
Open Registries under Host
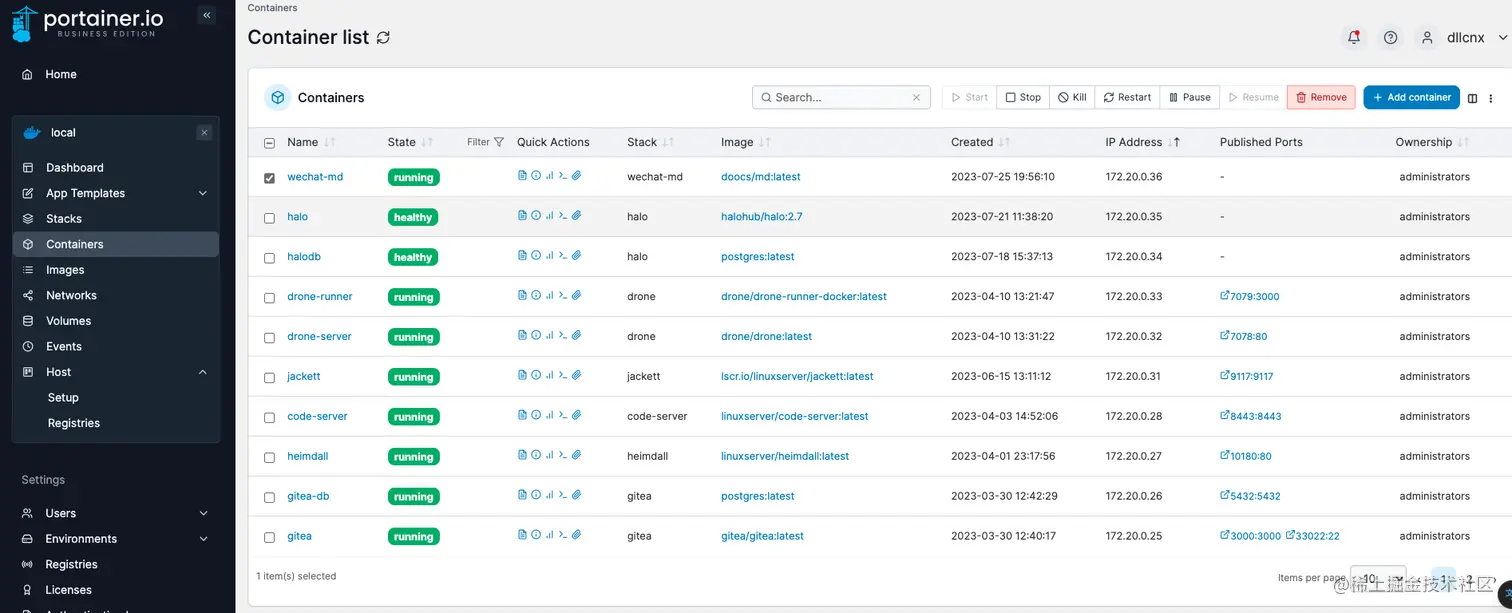[74, 423]
